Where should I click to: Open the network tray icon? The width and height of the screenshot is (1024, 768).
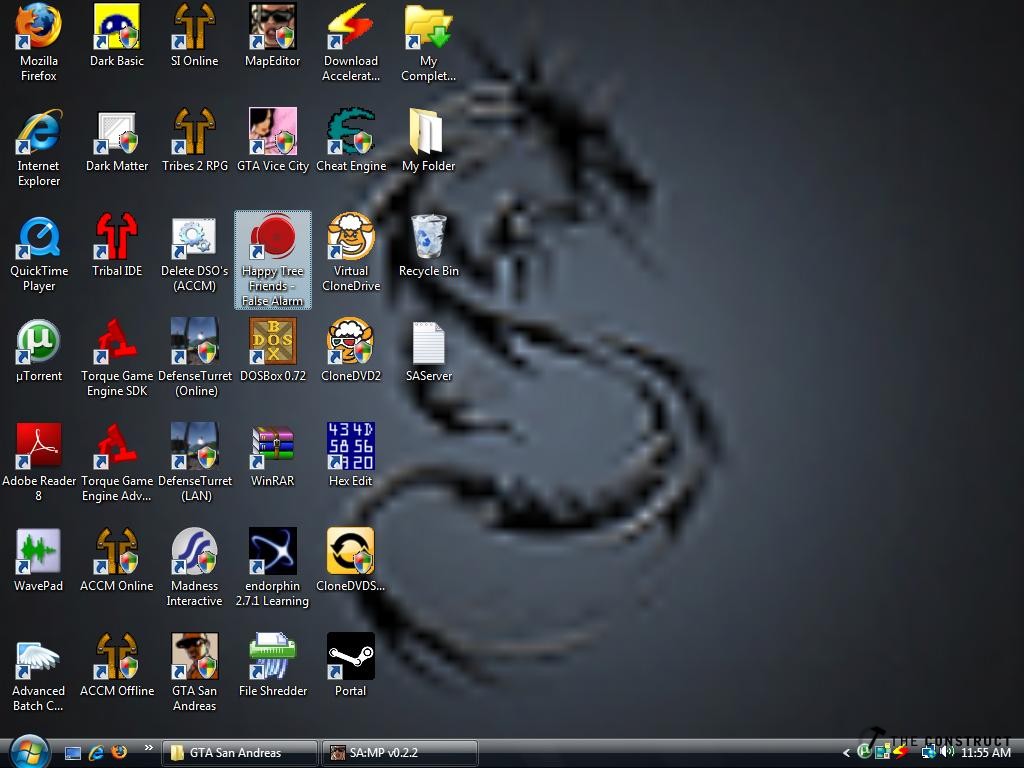click(x=929, y=752)
